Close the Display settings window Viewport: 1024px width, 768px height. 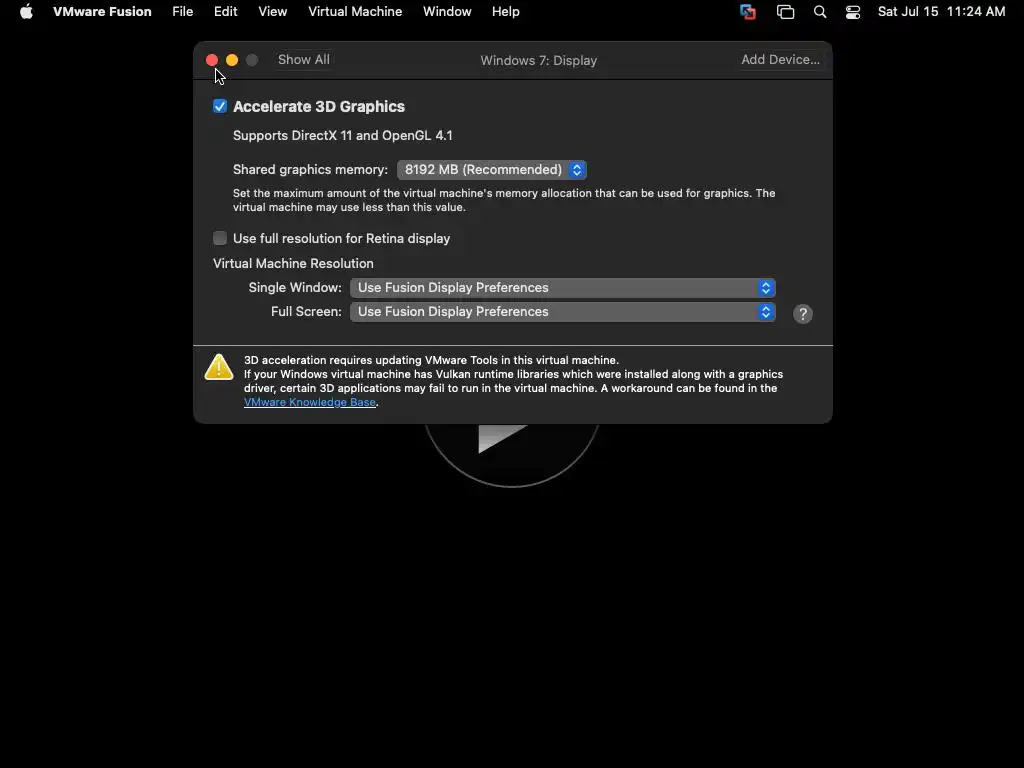[212, 60]
